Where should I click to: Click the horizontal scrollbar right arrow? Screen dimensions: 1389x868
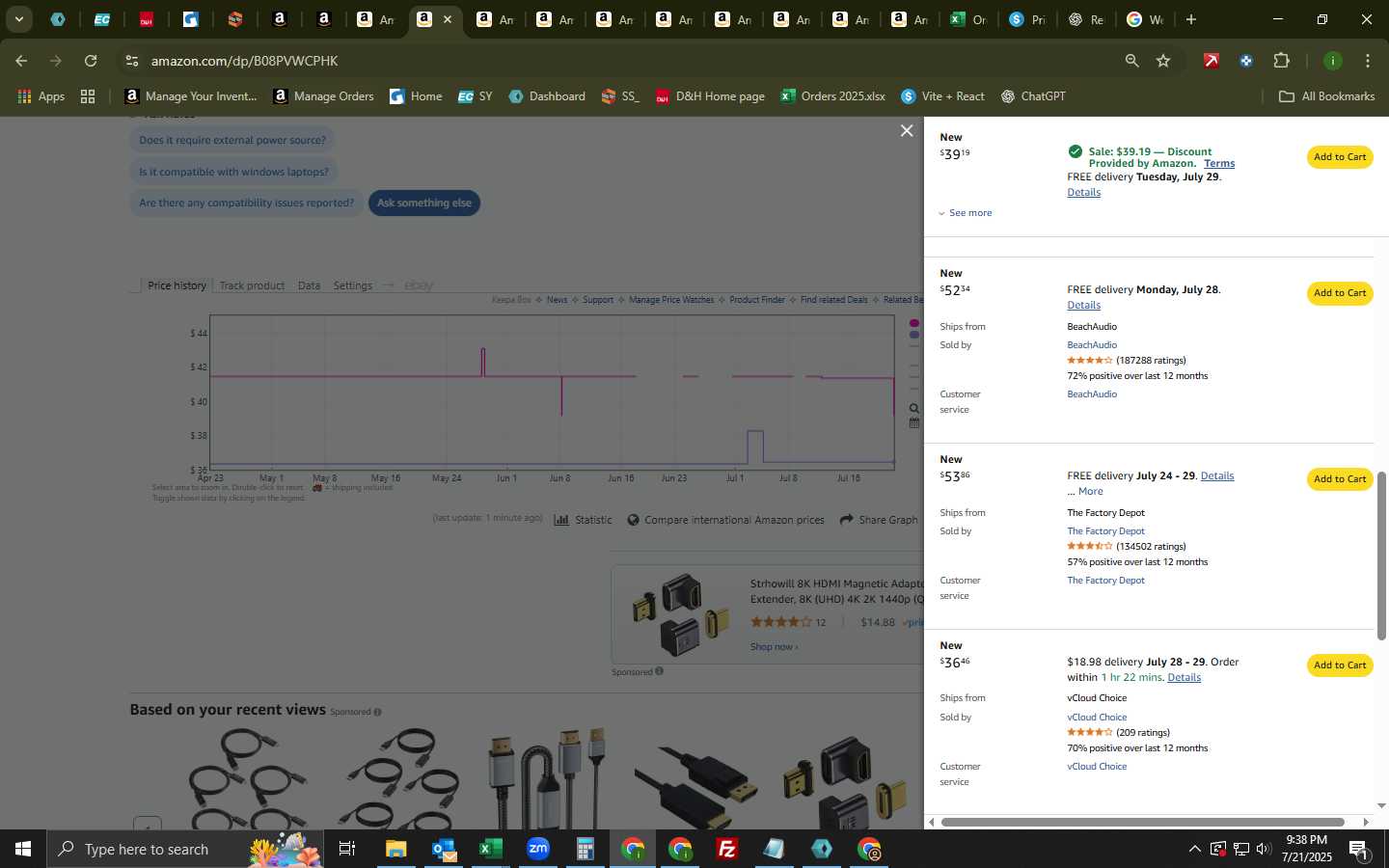[x=1366, y=822]
